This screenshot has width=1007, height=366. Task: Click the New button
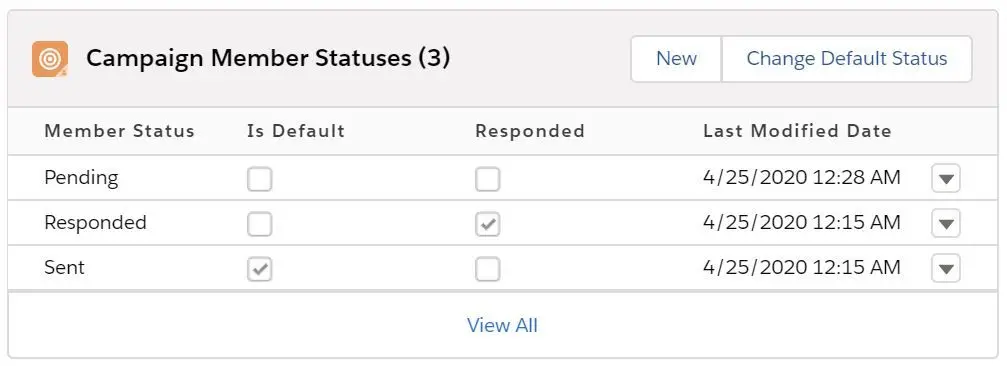(676, 59)
